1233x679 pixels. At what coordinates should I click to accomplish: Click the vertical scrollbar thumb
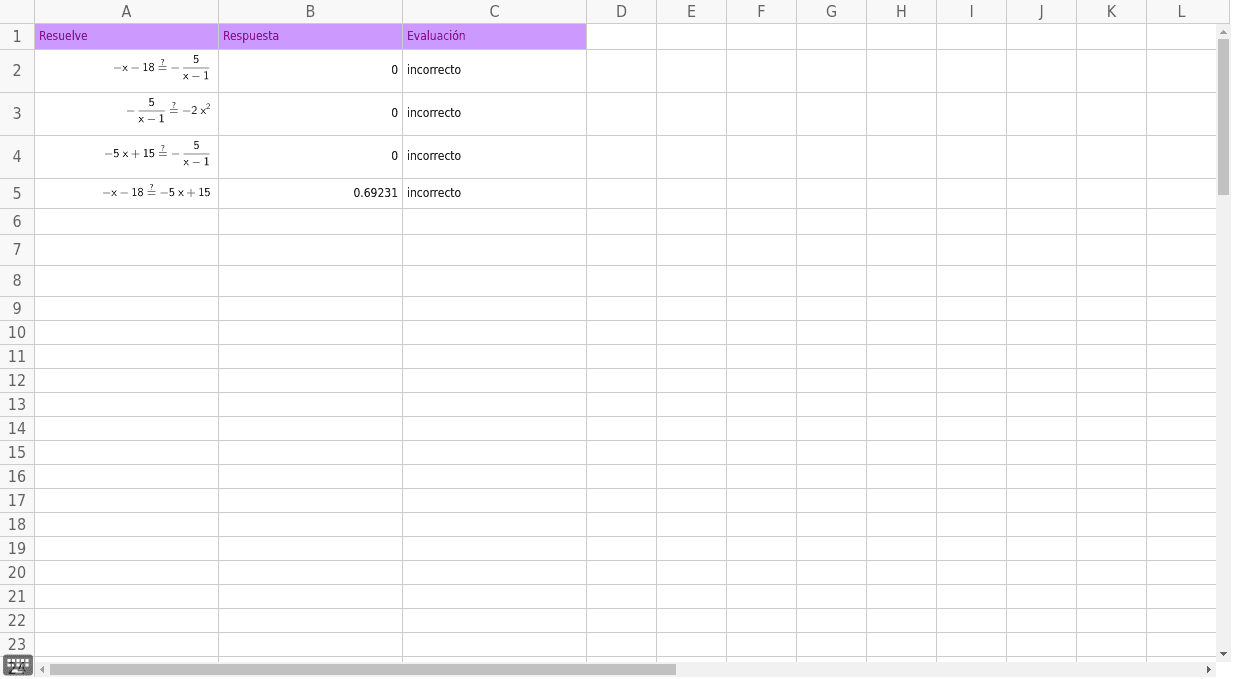[1224, 117]
